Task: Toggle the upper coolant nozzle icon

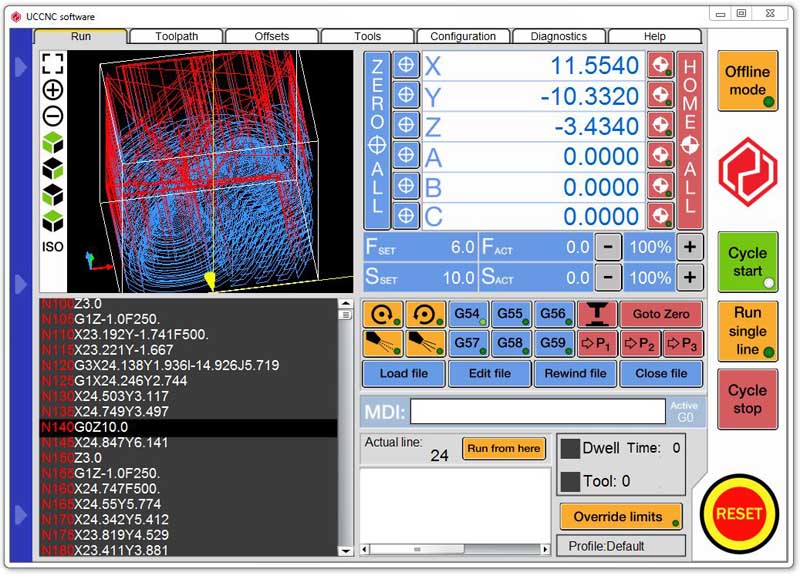Action: tap(383, 343)
